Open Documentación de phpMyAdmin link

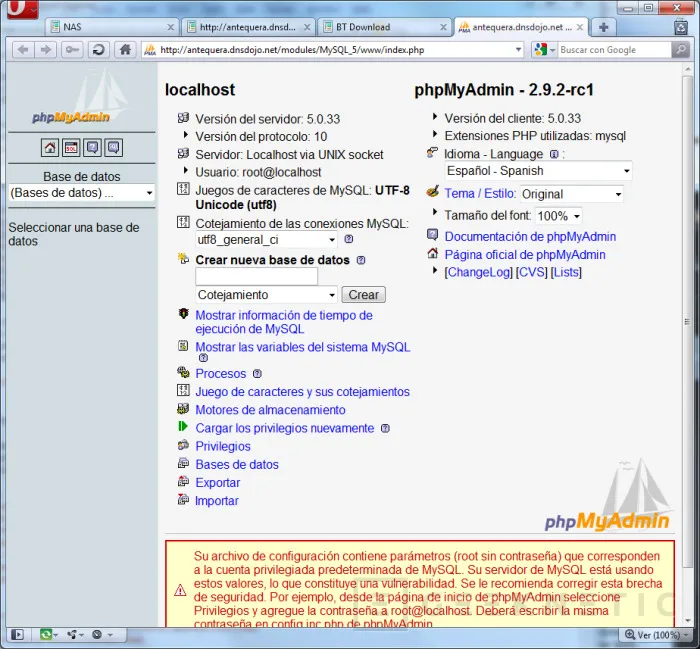tap(530, 237)
